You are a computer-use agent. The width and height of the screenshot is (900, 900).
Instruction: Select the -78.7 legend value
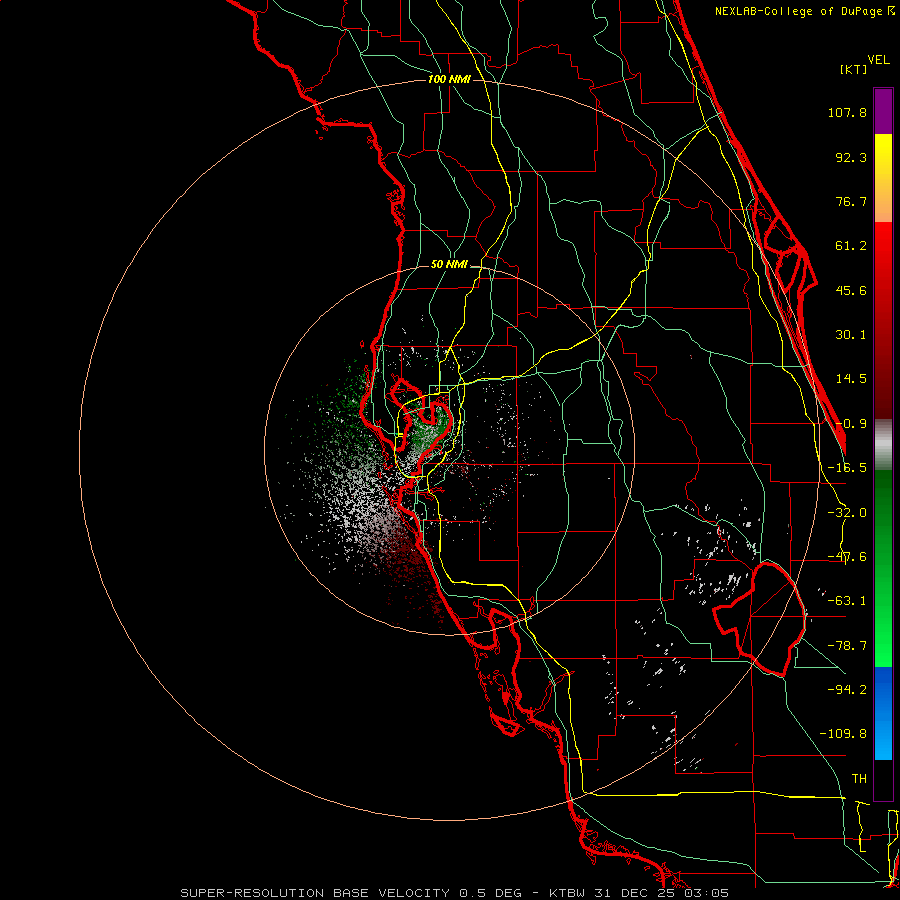point(847,646)
